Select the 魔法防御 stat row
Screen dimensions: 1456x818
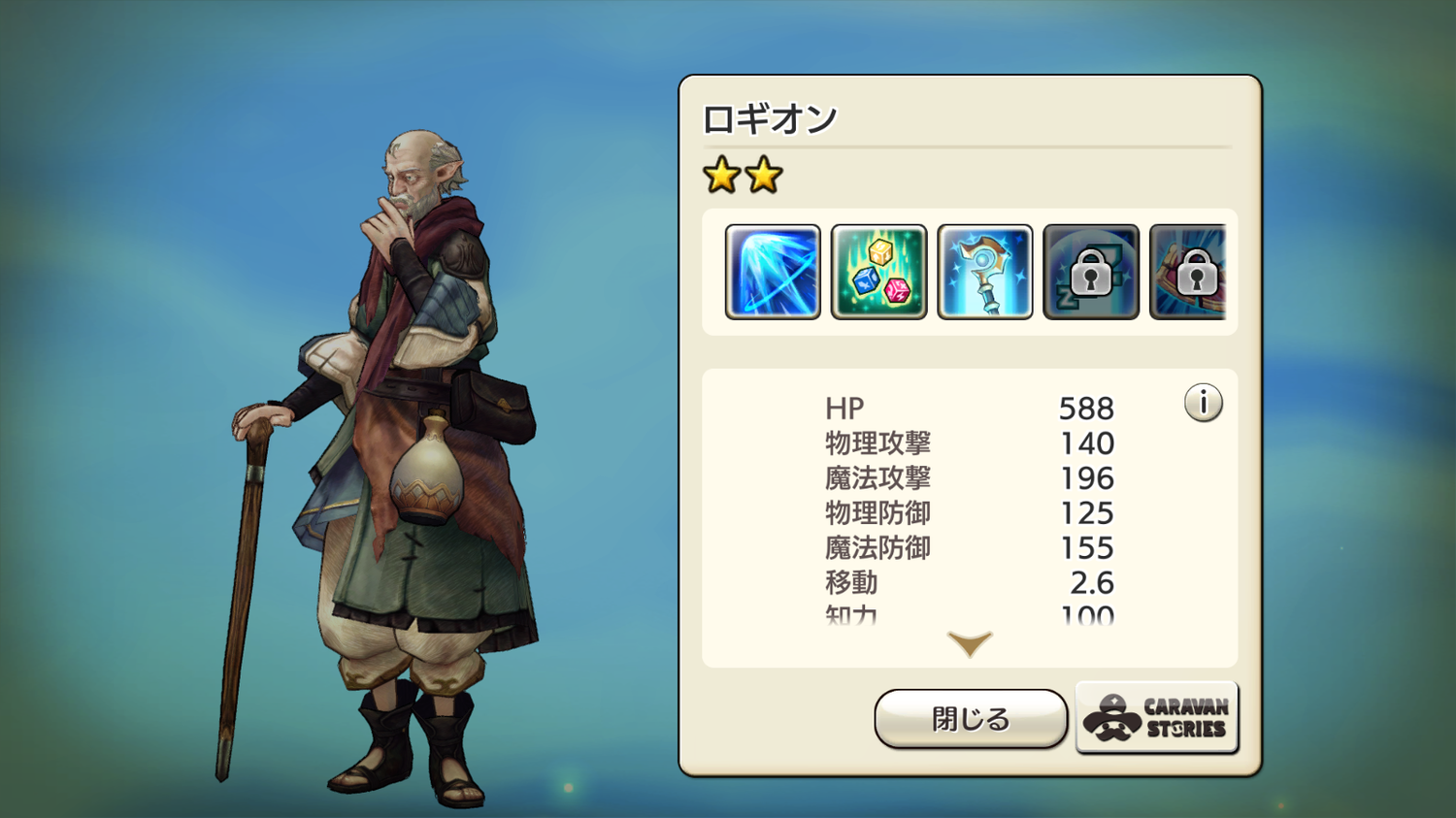(x=970, y=548)
